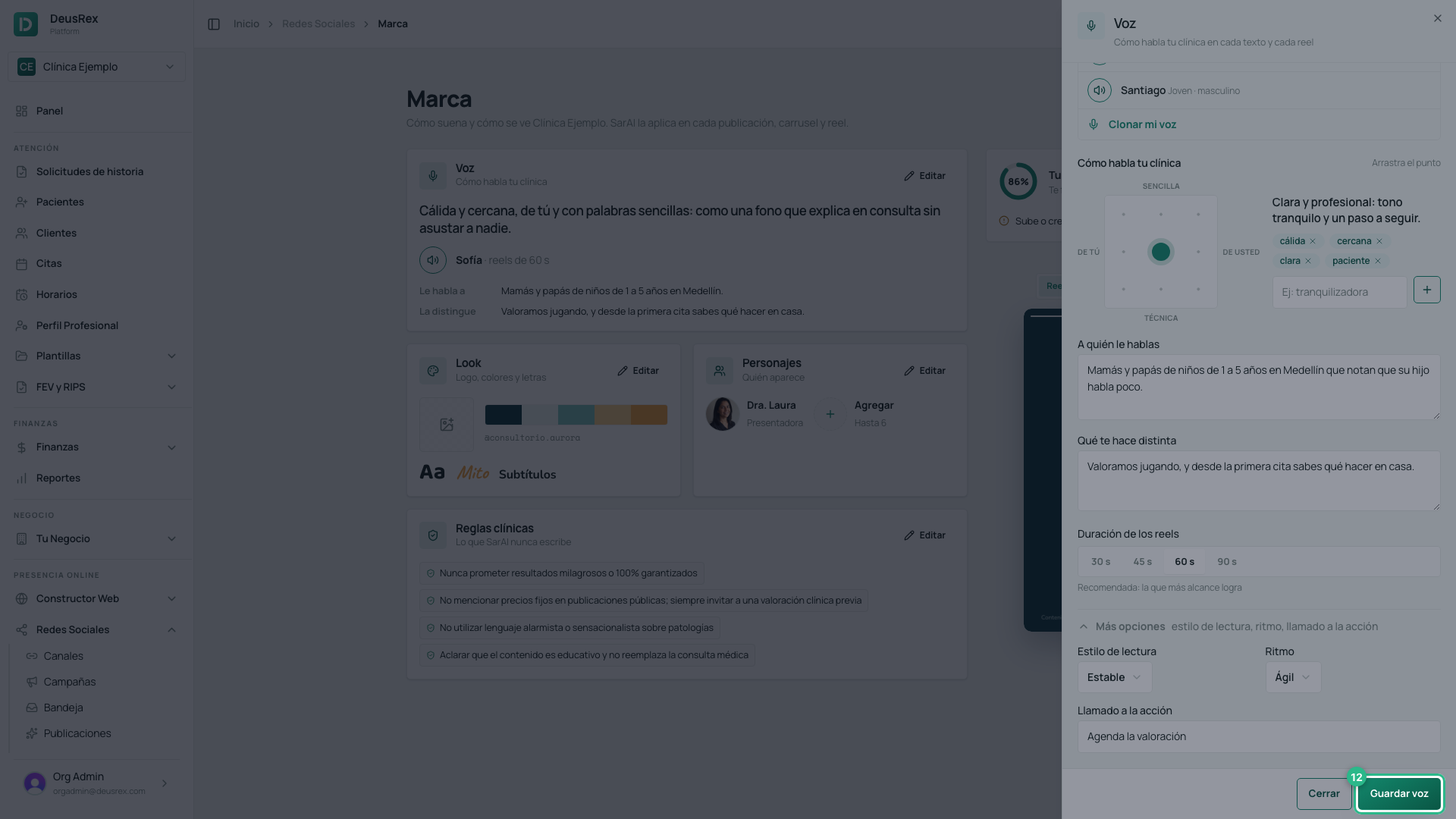Click Llamado a la acción field

click(1258, 736)
